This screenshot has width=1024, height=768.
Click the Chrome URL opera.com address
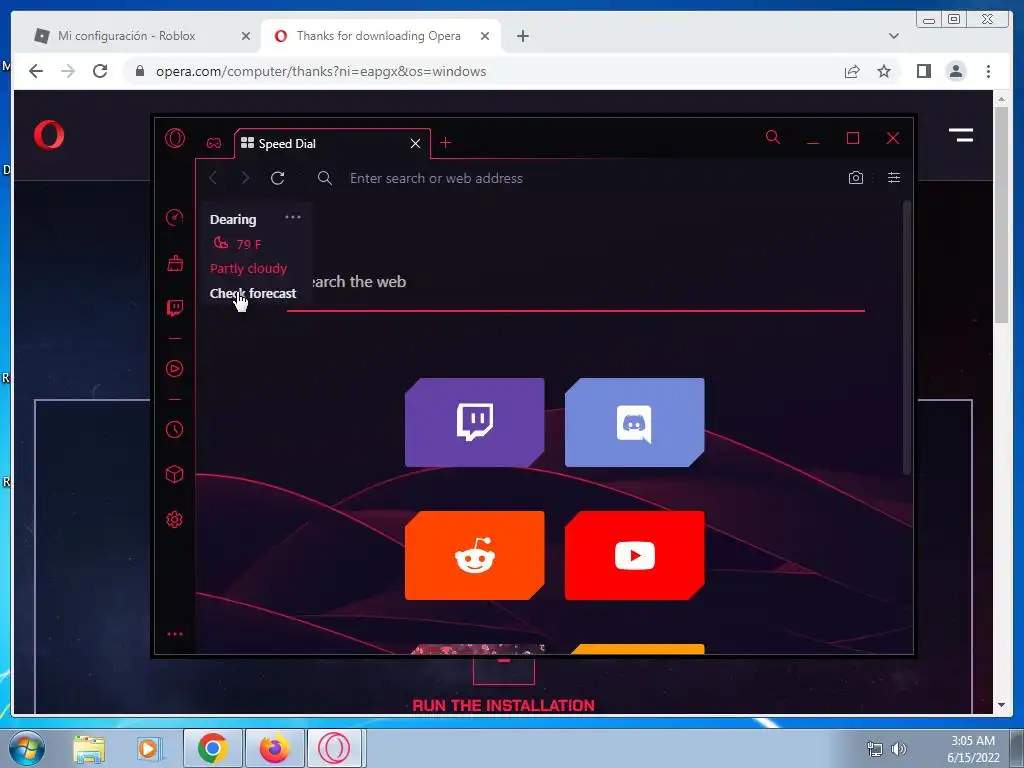[x=321, y=71]
